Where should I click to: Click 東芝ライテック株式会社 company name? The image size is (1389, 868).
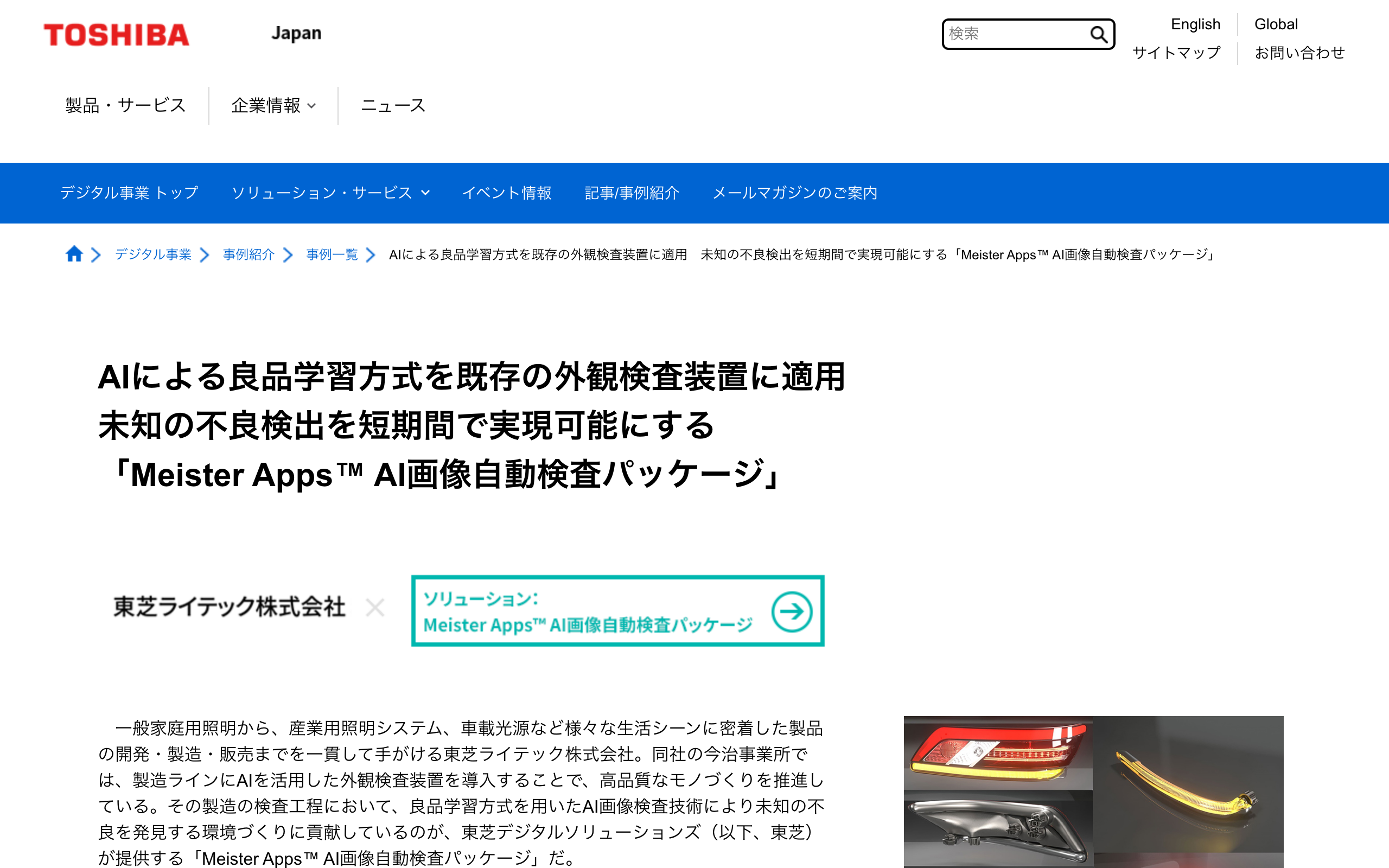(230, 607)
